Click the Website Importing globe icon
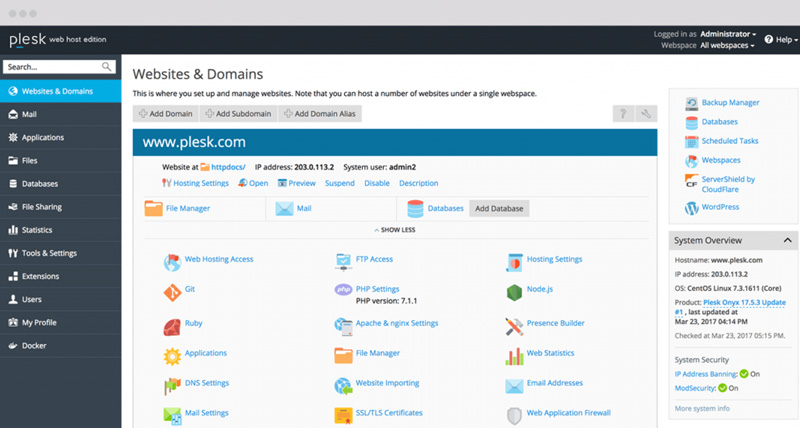This screenshot has height=428, width=800. [x=343, y=386]
